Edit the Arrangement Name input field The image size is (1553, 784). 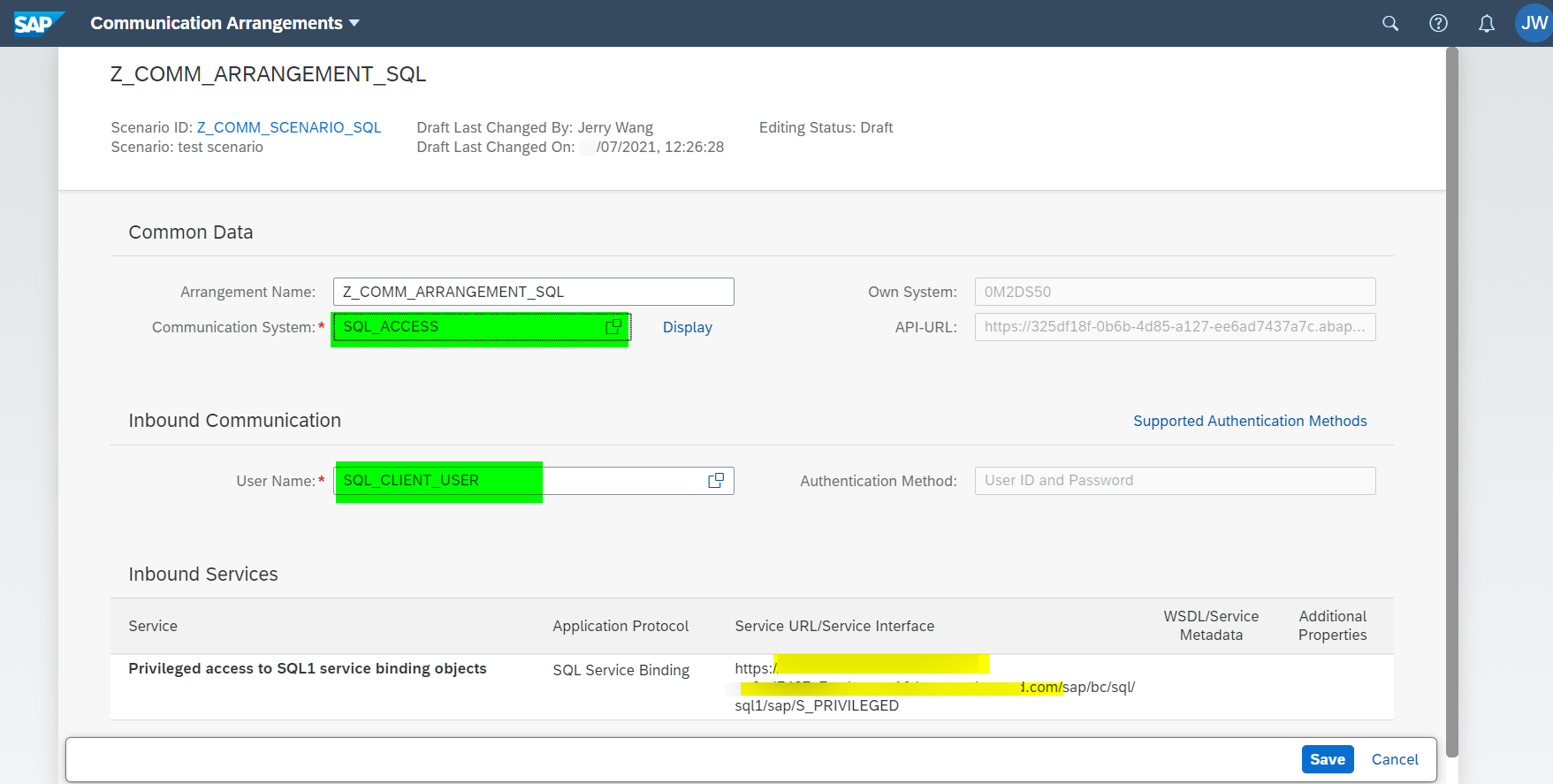(533, 292)
